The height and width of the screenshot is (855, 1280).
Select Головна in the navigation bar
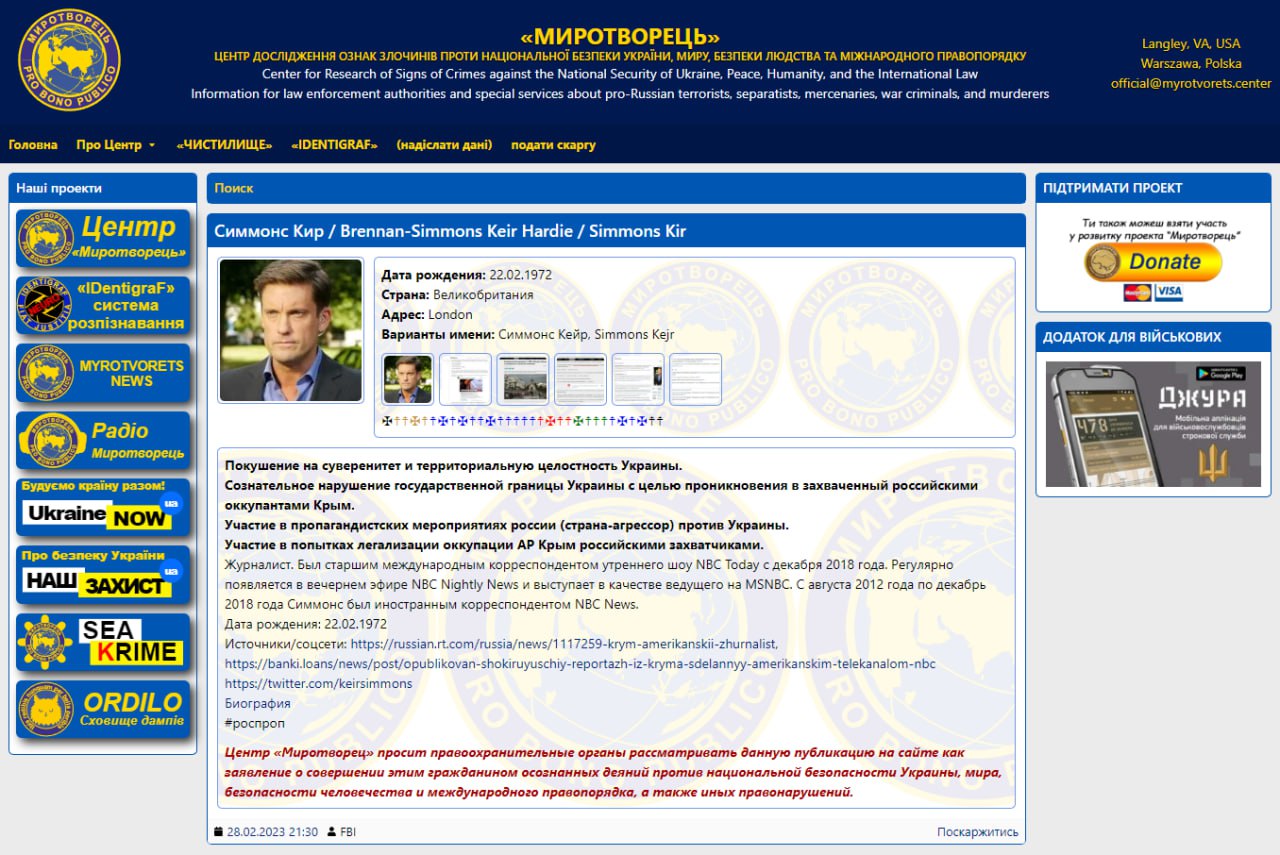pyautogui.click(x=32, y=144)
